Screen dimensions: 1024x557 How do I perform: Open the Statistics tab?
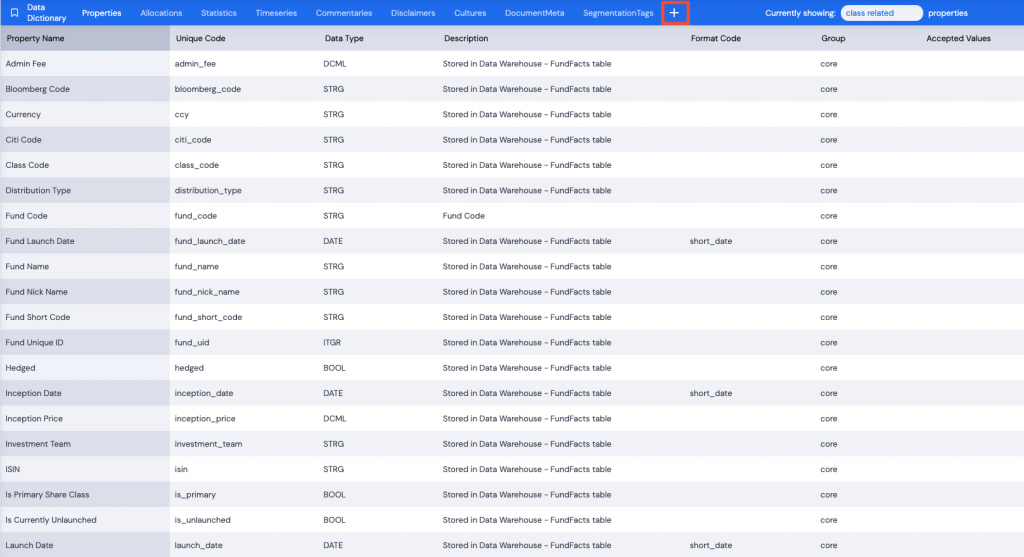219,13
